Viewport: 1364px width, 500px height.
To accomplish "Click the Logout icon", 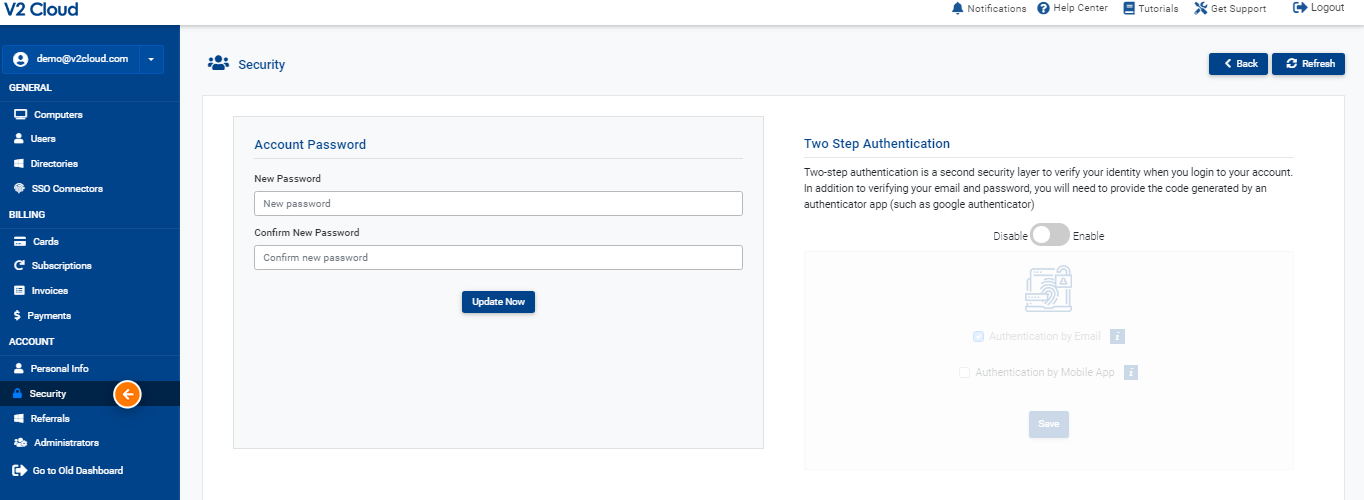I will tap(1300, 8).
